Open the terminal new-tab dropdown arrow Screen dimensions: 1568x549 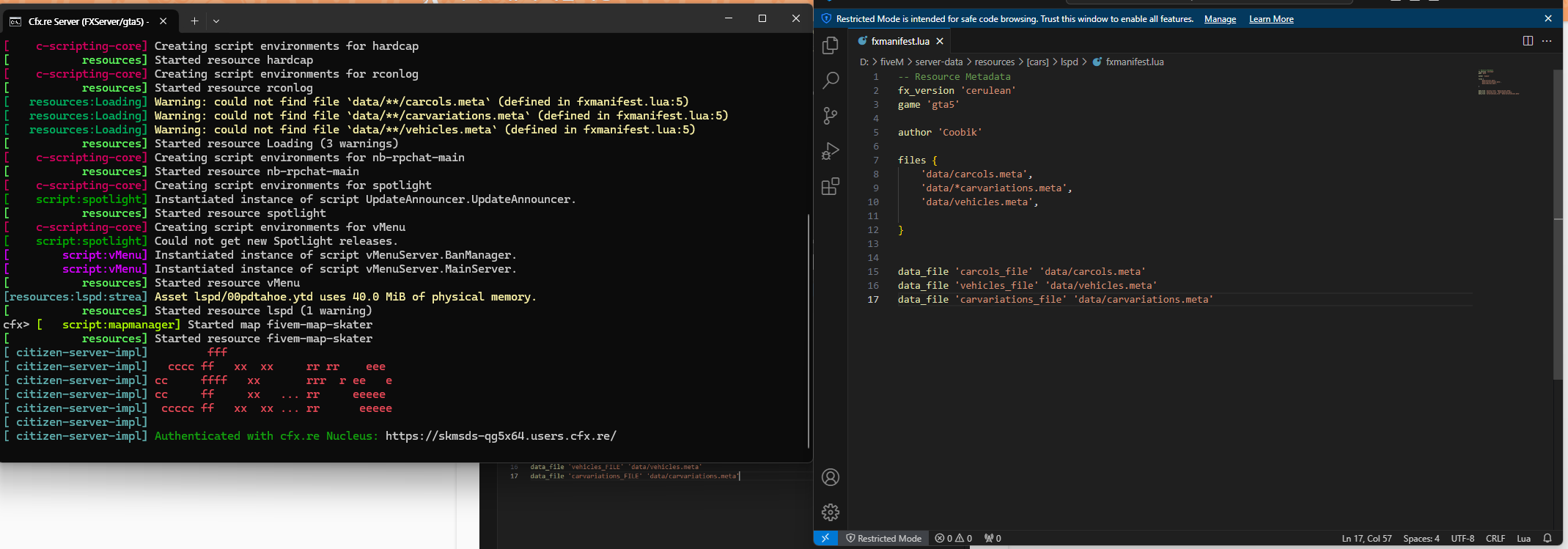point(216,21)
